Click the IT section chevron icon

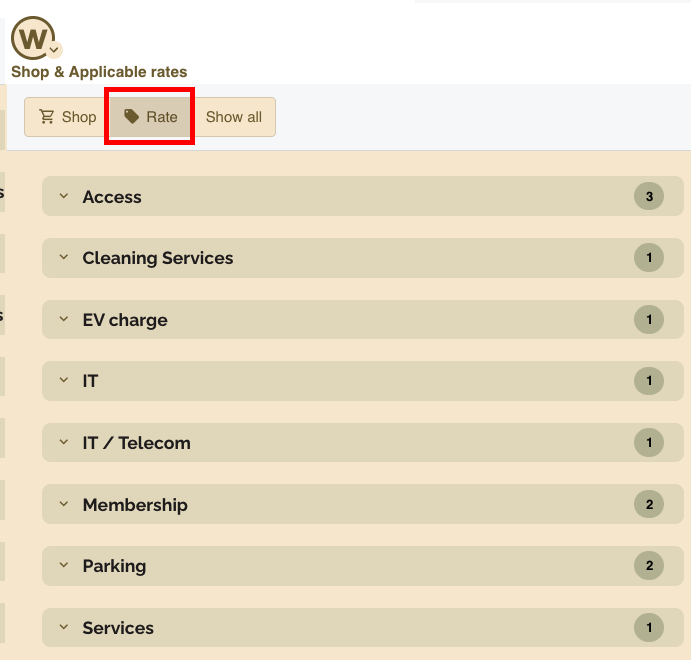(x=63, y=381)
